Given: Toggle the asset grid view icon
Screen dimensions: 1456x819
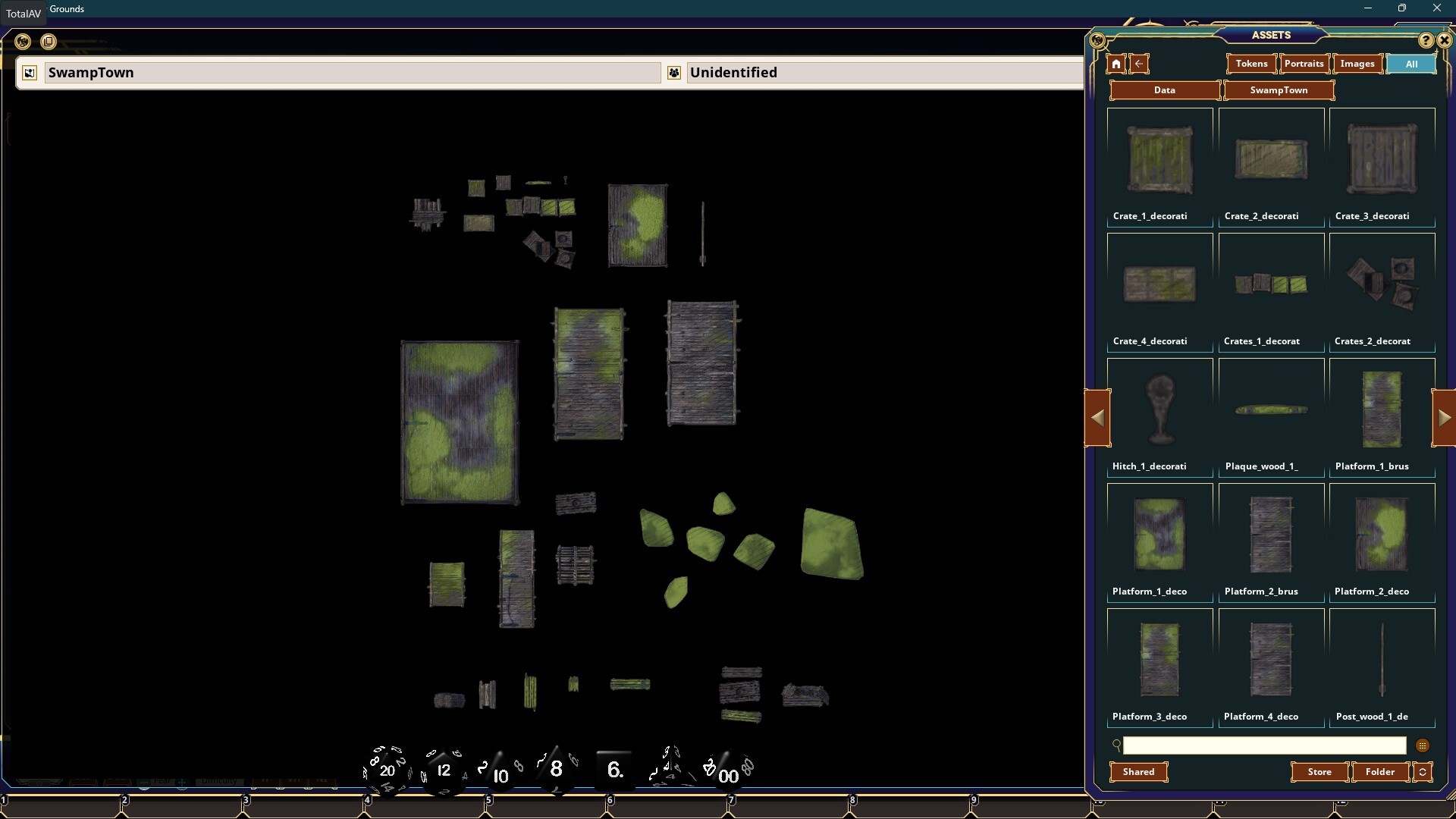Looking at the screenshot, I should coord(1422,746).
